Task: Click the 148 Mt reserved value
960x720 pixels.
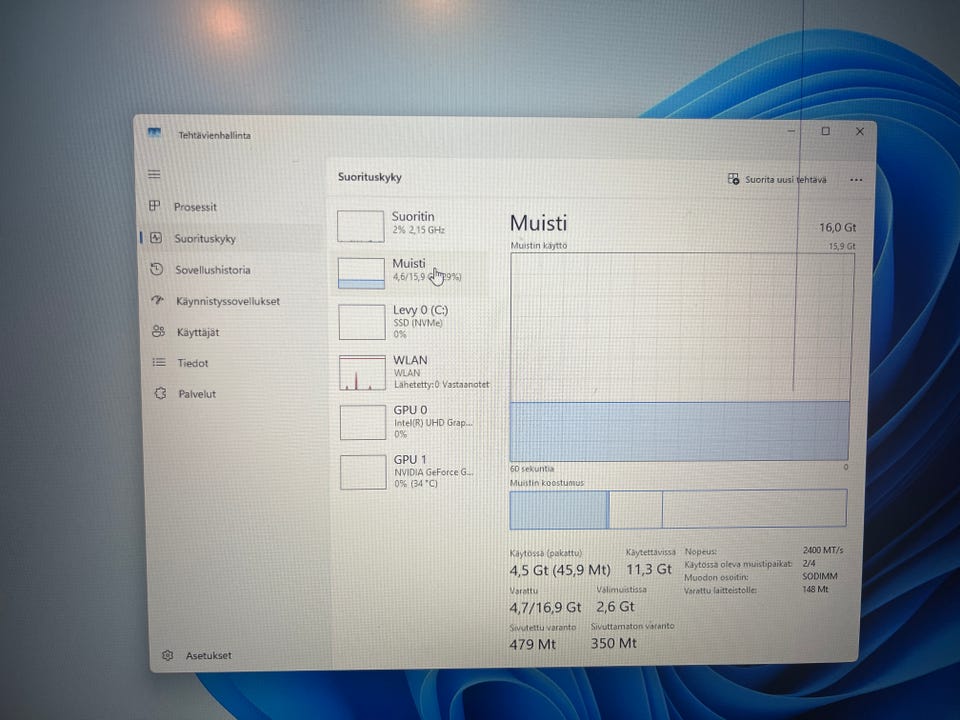Action: [815, 589]
